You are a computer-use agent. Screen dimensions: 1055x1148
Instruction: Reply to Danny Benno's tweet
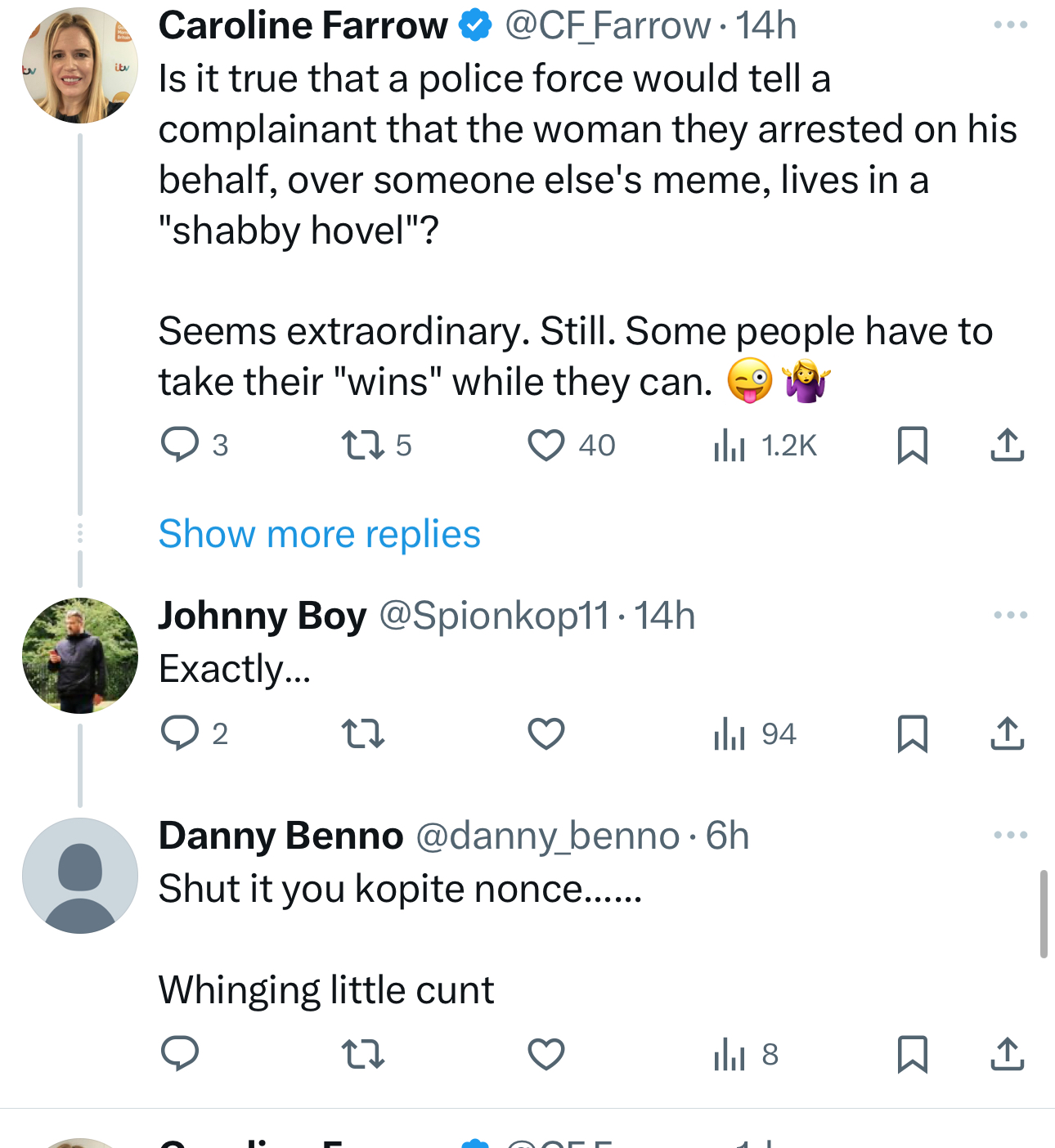[x=180, y=1054]
